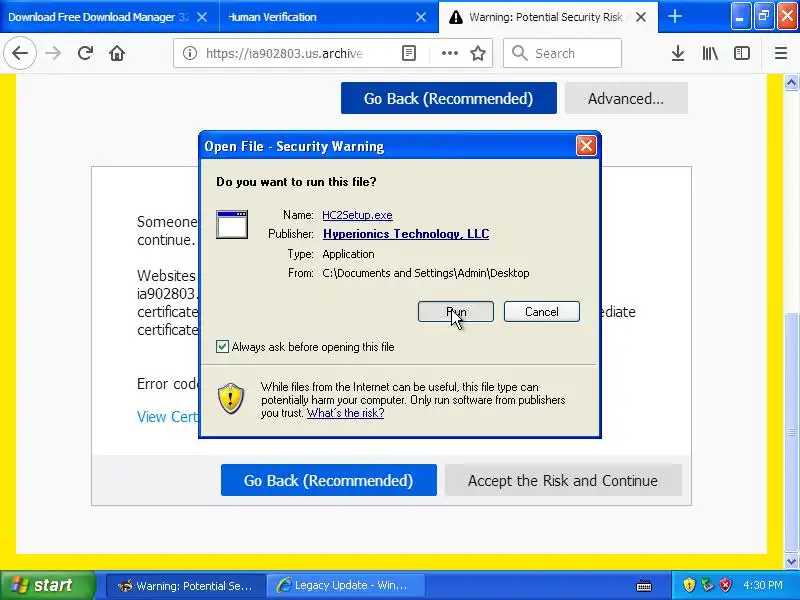Click the Do you want to run this file? text

[x=296, y=182]
